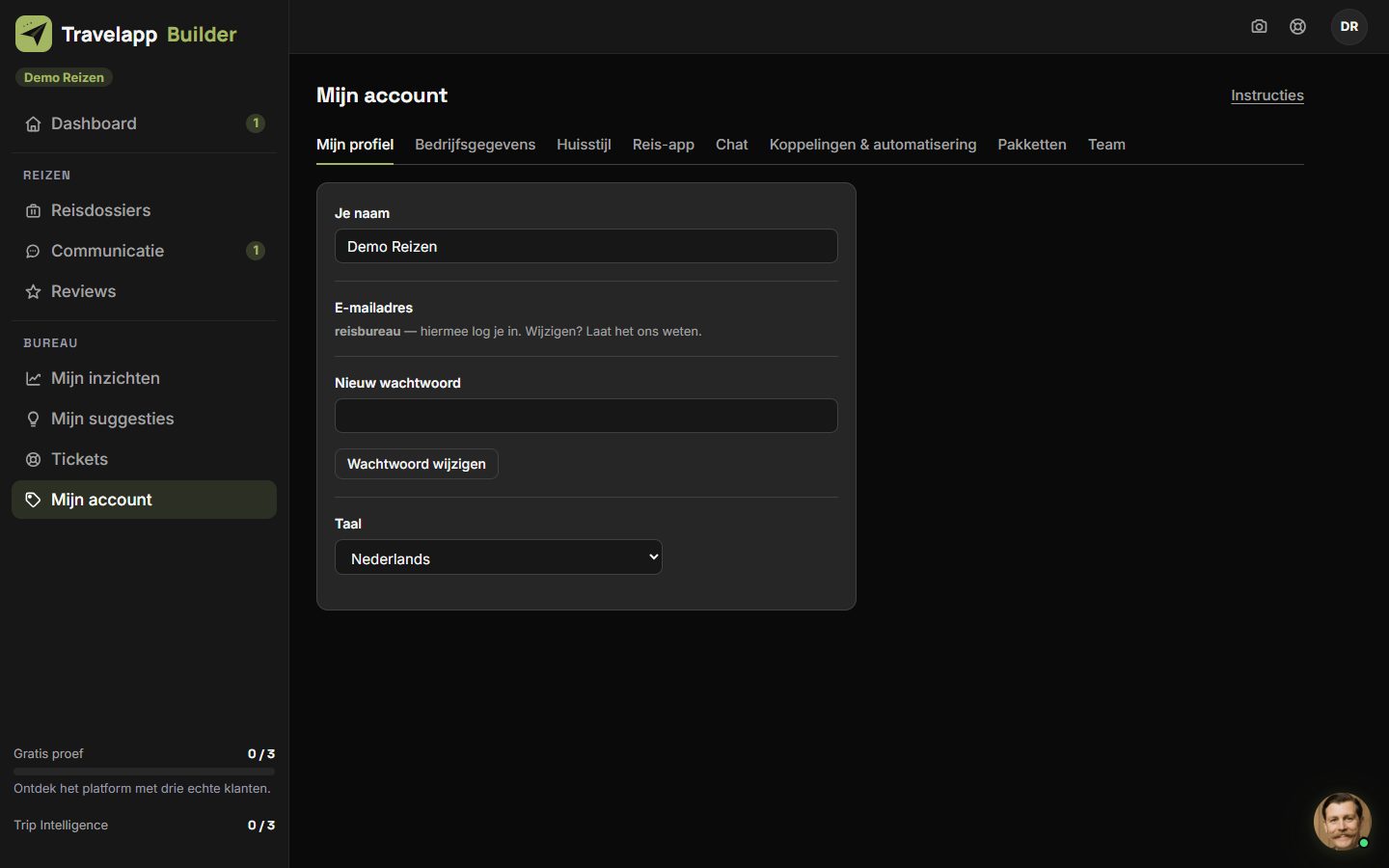Switch to the Bedrijfsgegevens tab
Screen dimensions: 1389x868
pos(475,145)
